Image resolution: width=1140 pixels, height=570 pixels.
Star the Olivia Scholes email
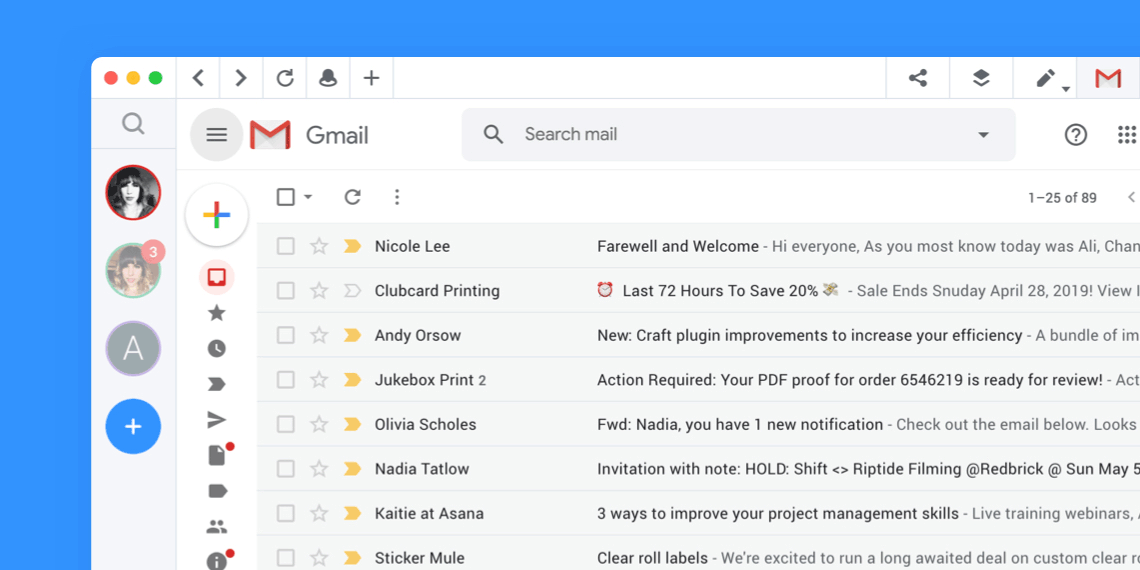coord(319,424)
